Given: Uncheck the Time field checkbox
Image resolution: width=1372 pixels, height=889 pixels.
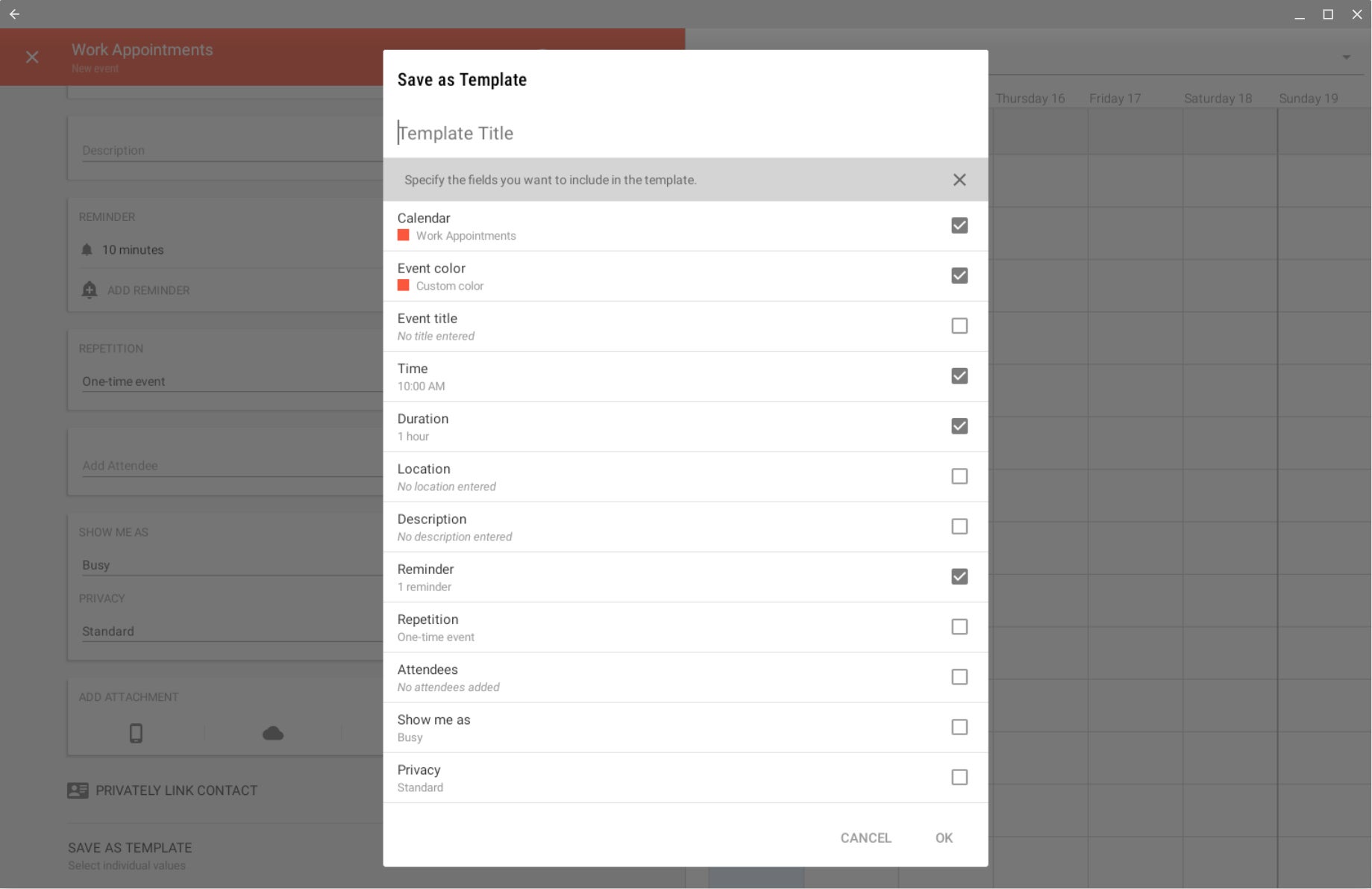Looking at the screenshot, I should (959, 375).
